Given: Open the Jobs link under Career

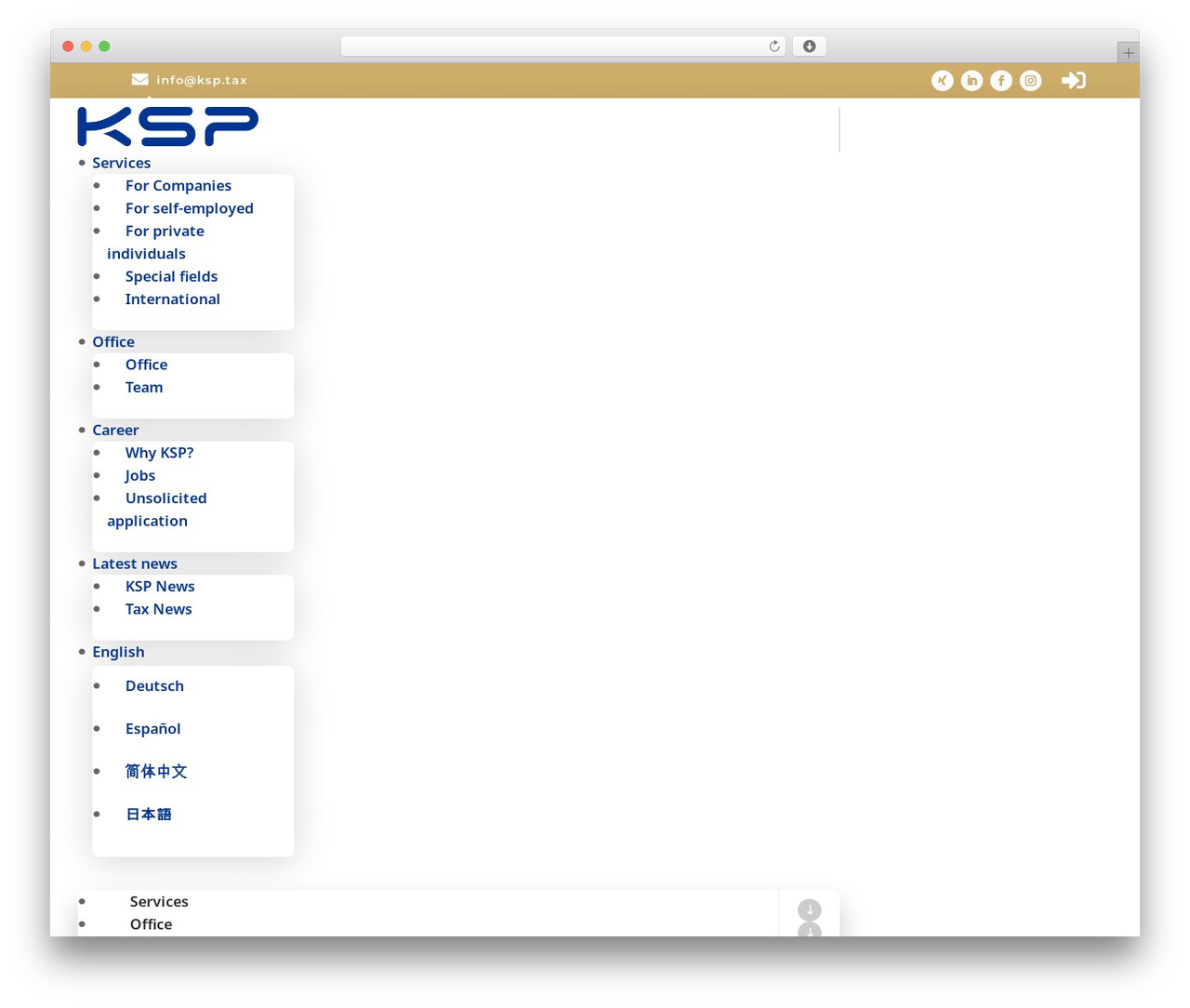Looking at the screenshot, I should [140, 475].
